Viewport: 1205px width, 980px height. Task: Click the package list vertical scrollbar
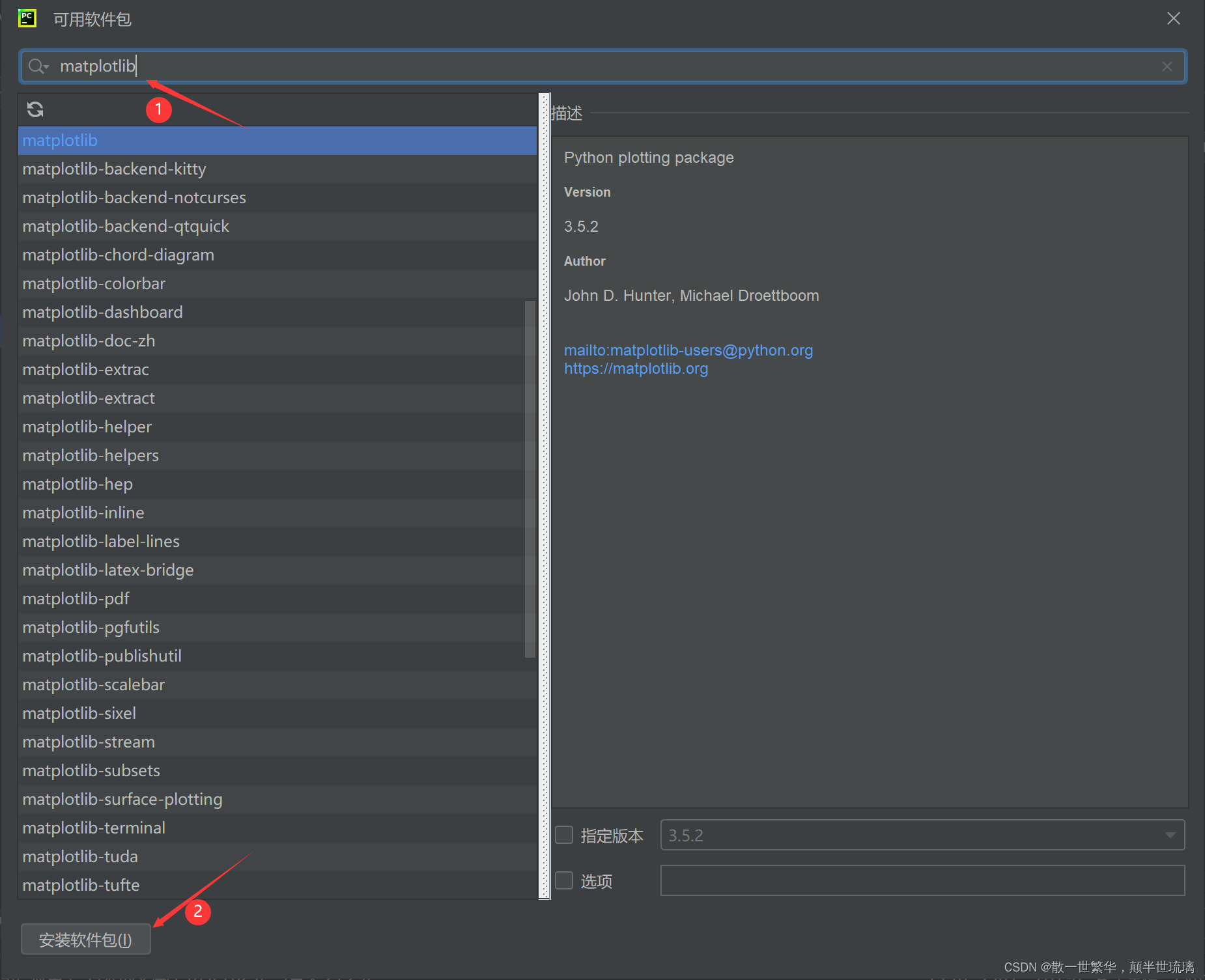[x=530, y=479]
